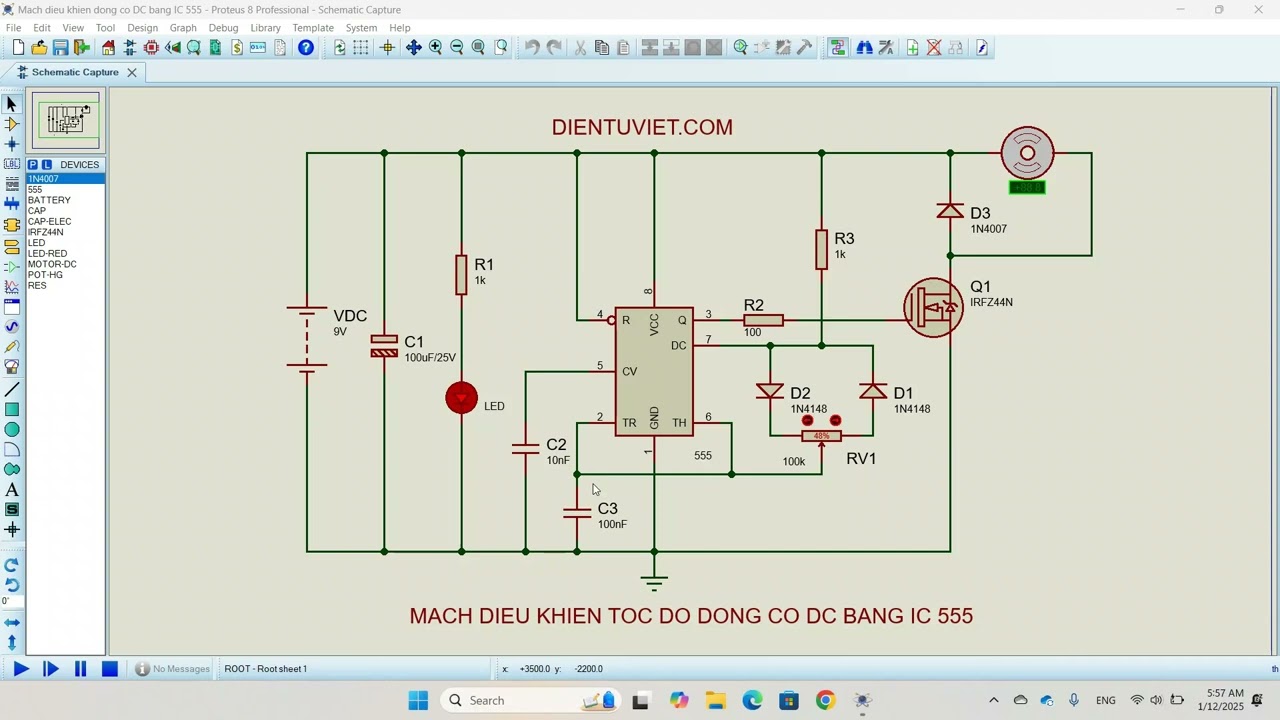The width and height of the screenshot is (1280, 720).
Task: Activate Component Mode in the left toolbar
Action: (x=12, y=124)
